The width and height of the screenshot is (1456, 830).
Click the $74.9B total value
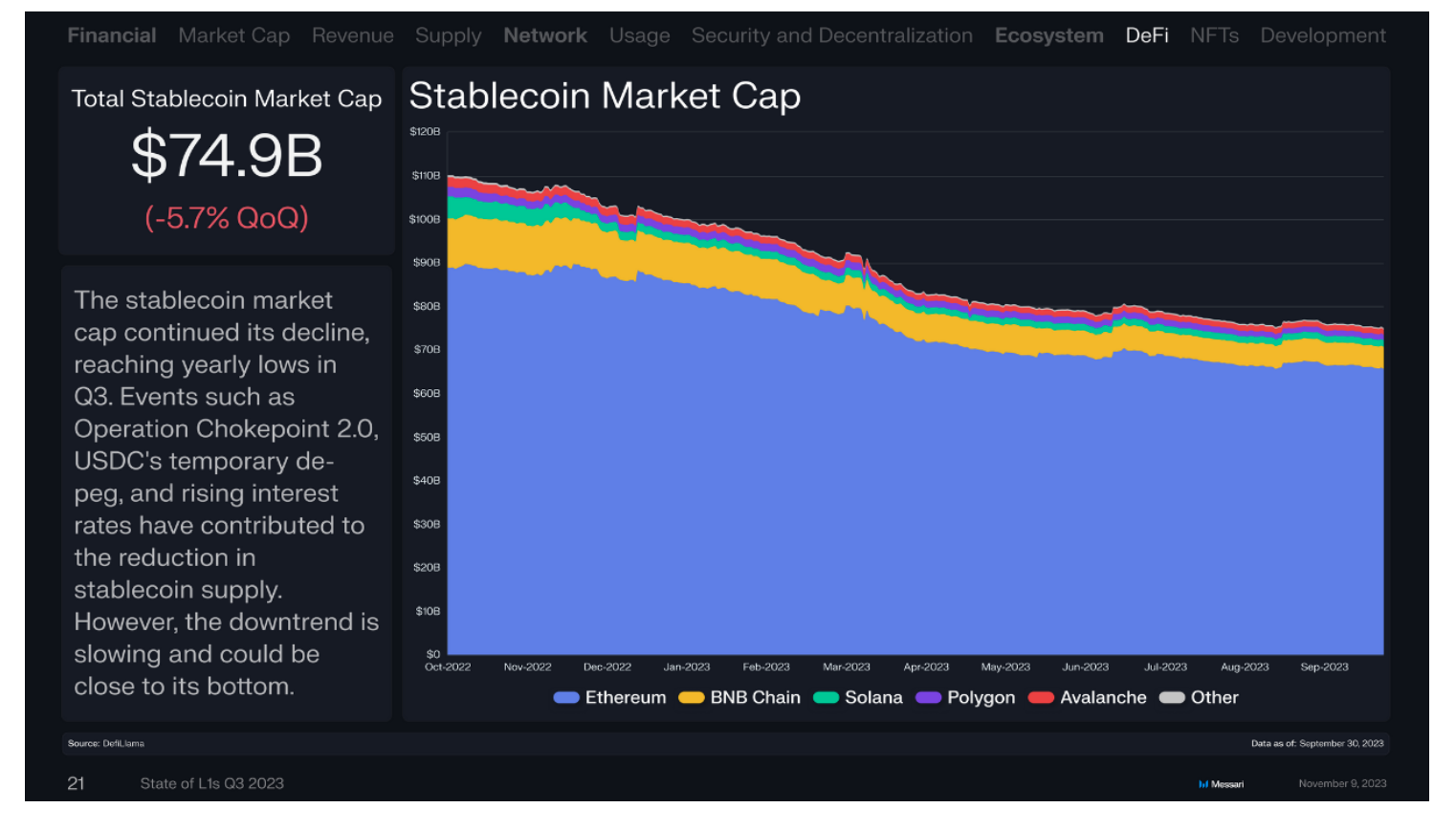tap(227, 155)
